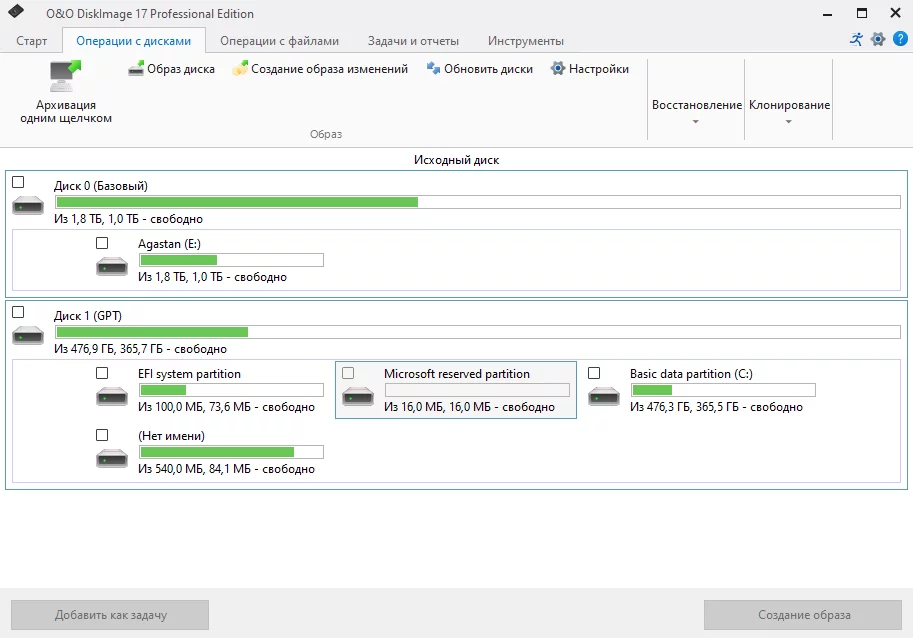Check the Agastan (E:) partition checkbox
The image size is (913, 638).
[102, 243]
